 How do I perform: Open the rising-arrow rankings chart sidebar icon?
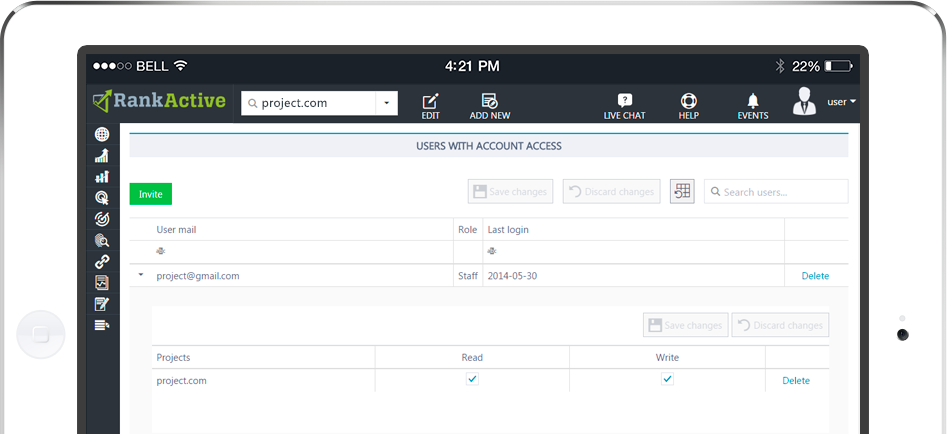[x=102, y=156]
